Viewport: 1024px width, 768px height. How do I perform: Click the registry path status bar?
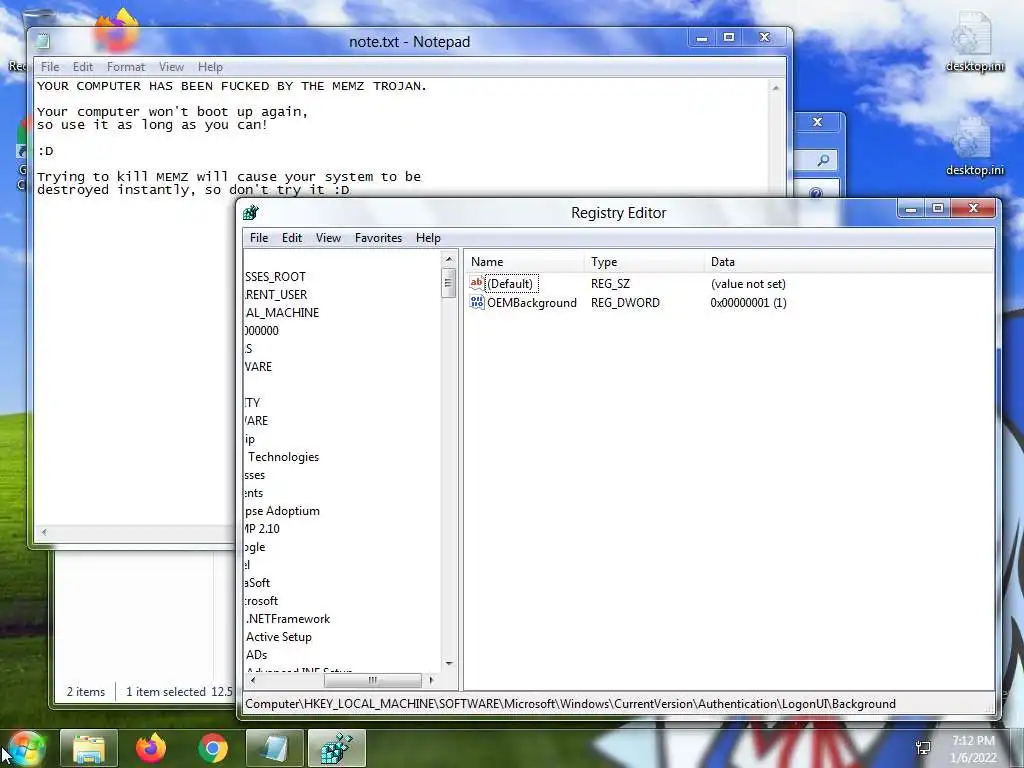[x=618, y=704]
